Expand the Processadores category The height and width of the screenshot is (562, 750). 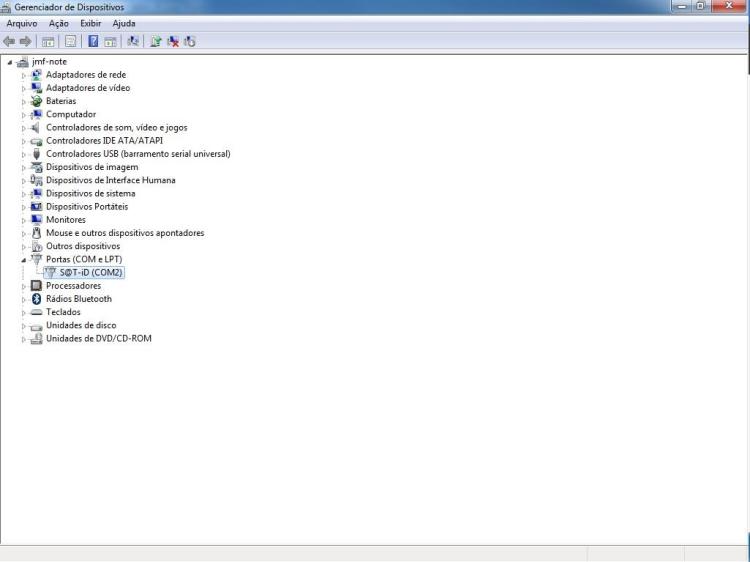[23, 287]
